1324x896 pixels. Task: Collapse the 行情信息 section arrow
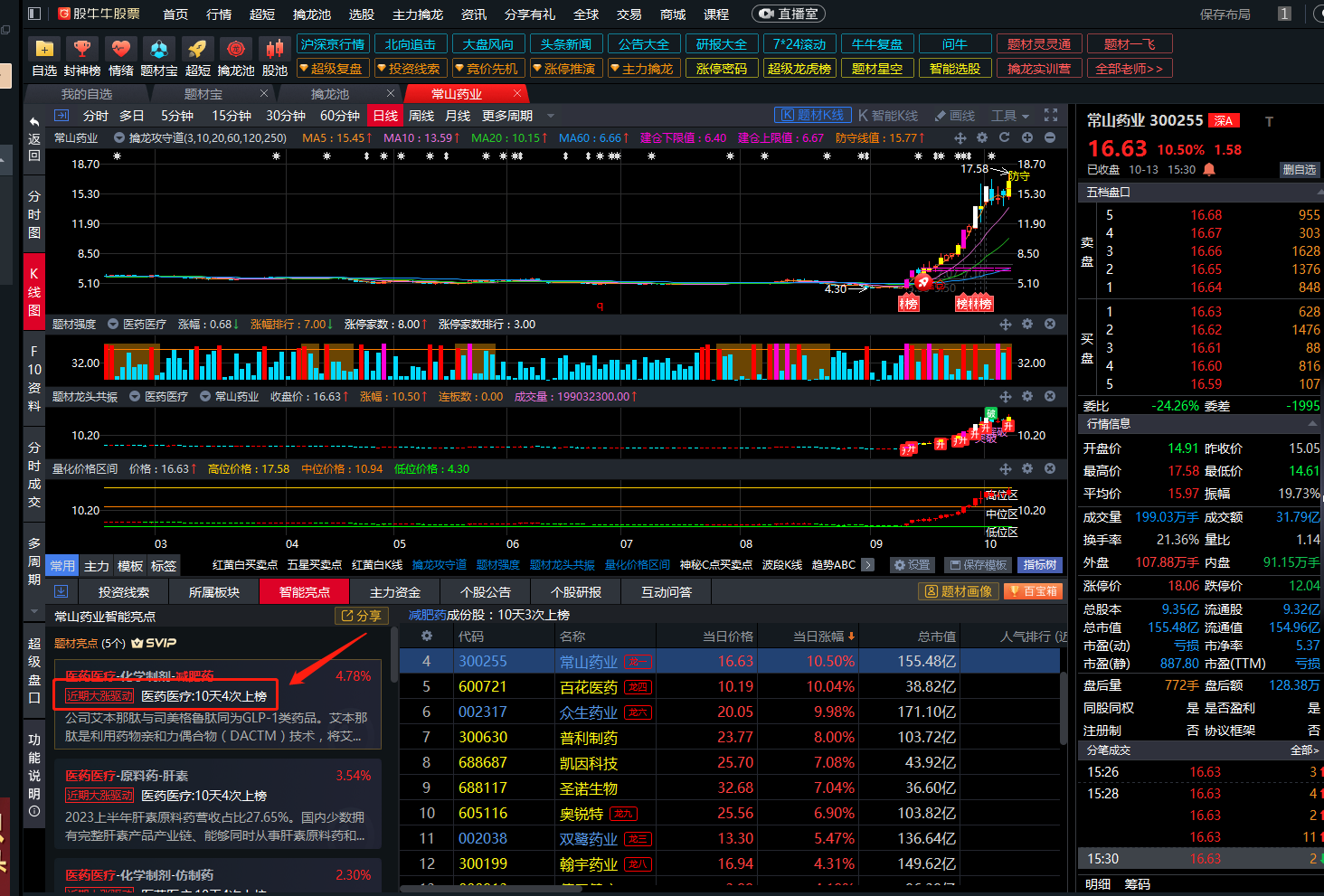[1312, 424]
